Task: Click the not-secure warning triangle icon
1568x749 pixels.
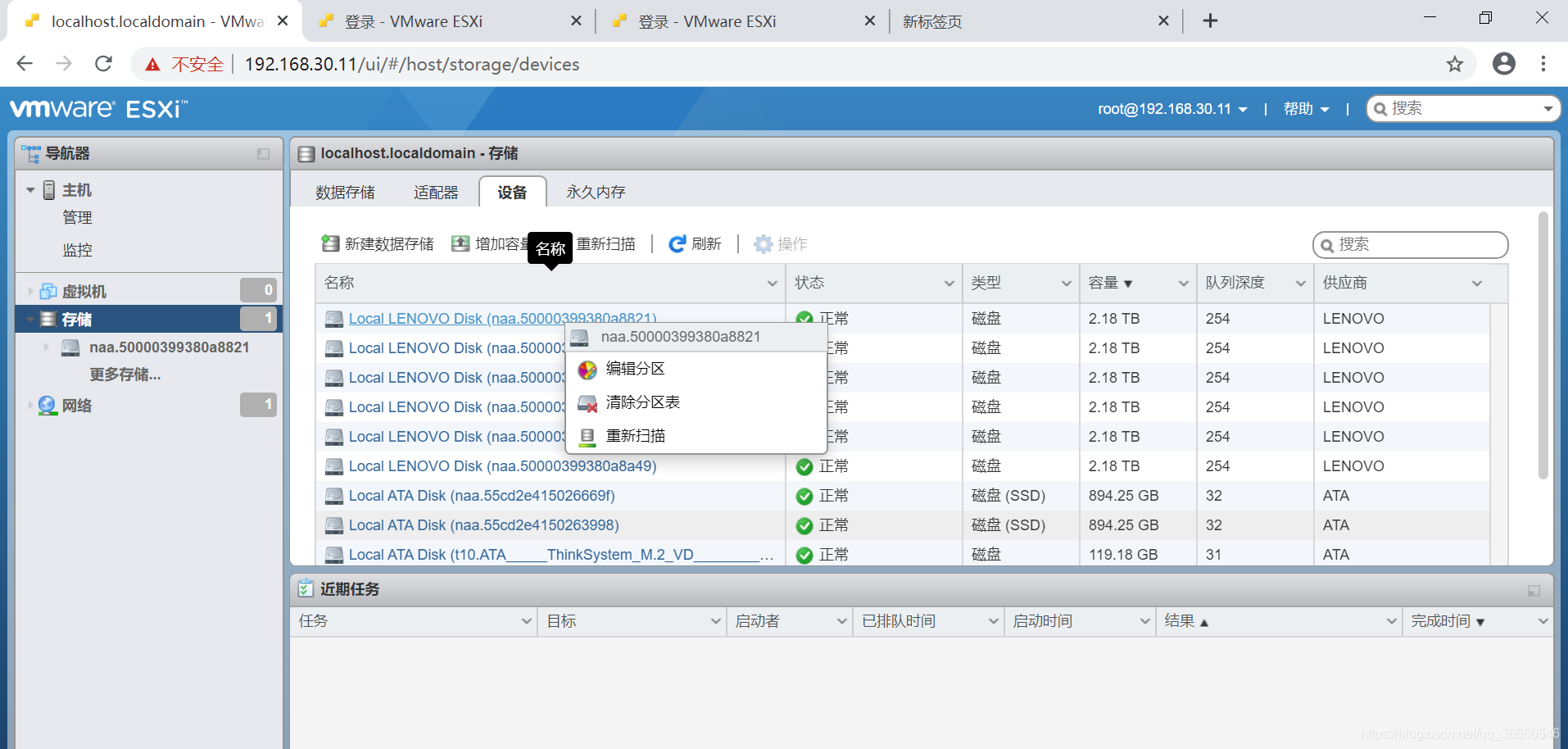Action: (152, 64)
